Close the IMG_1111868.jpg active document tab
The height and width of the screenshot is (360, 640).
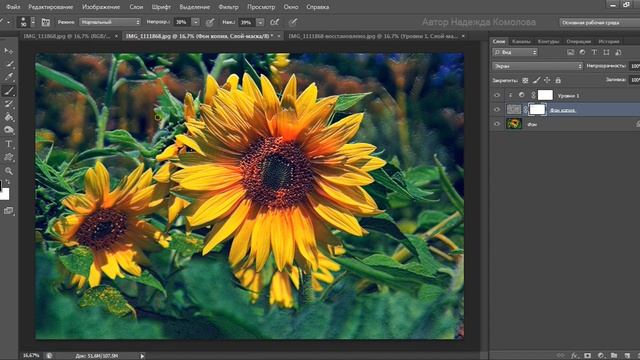279,36
